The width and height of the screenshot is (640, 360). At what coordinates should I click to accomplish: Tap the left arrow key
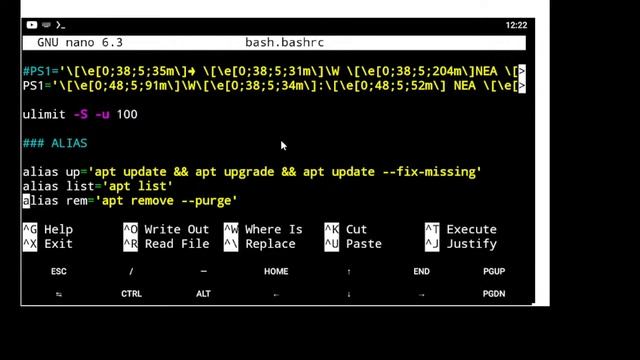276,294
